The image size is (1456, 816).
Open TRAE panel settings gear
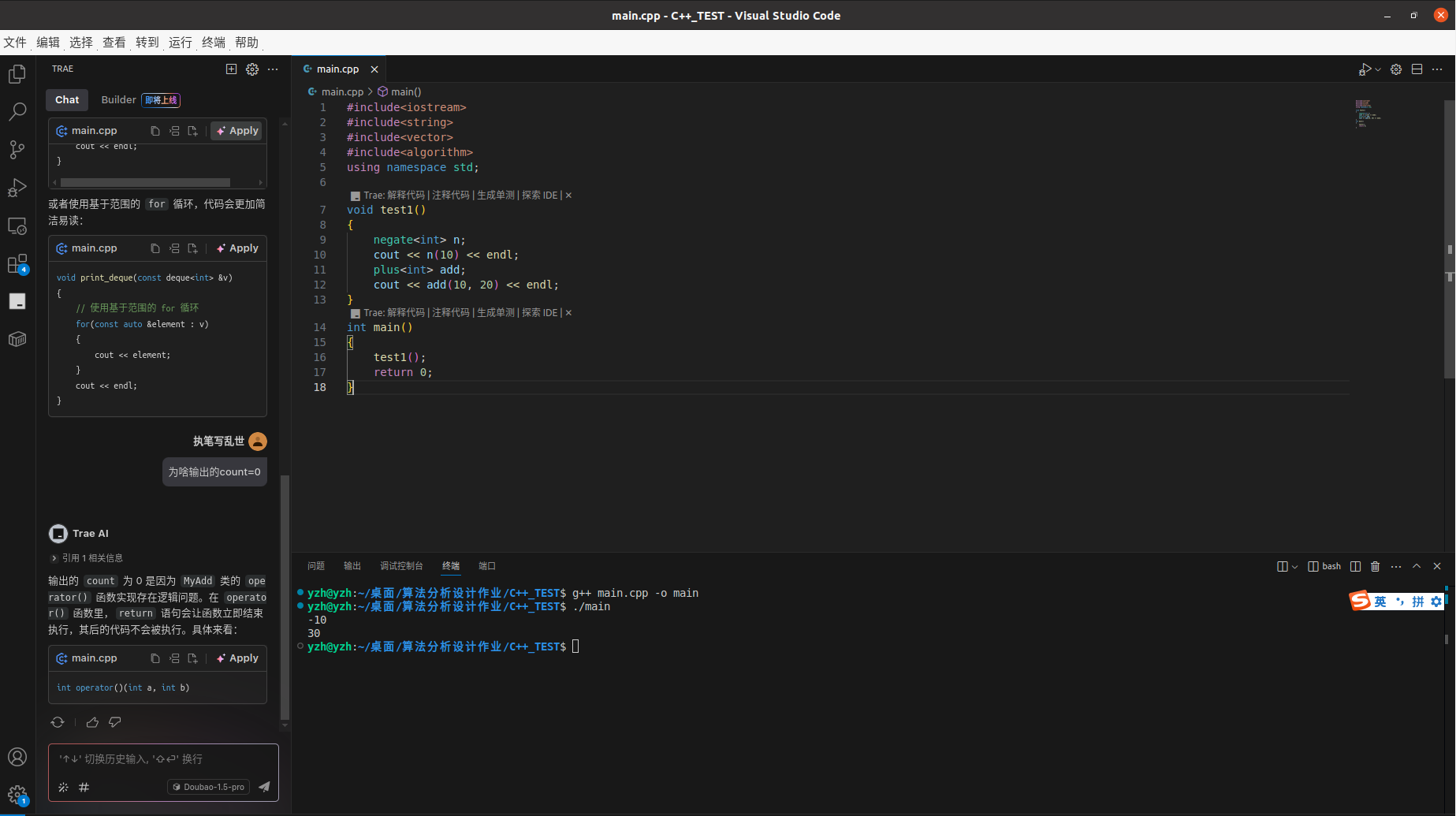point(252,69)
